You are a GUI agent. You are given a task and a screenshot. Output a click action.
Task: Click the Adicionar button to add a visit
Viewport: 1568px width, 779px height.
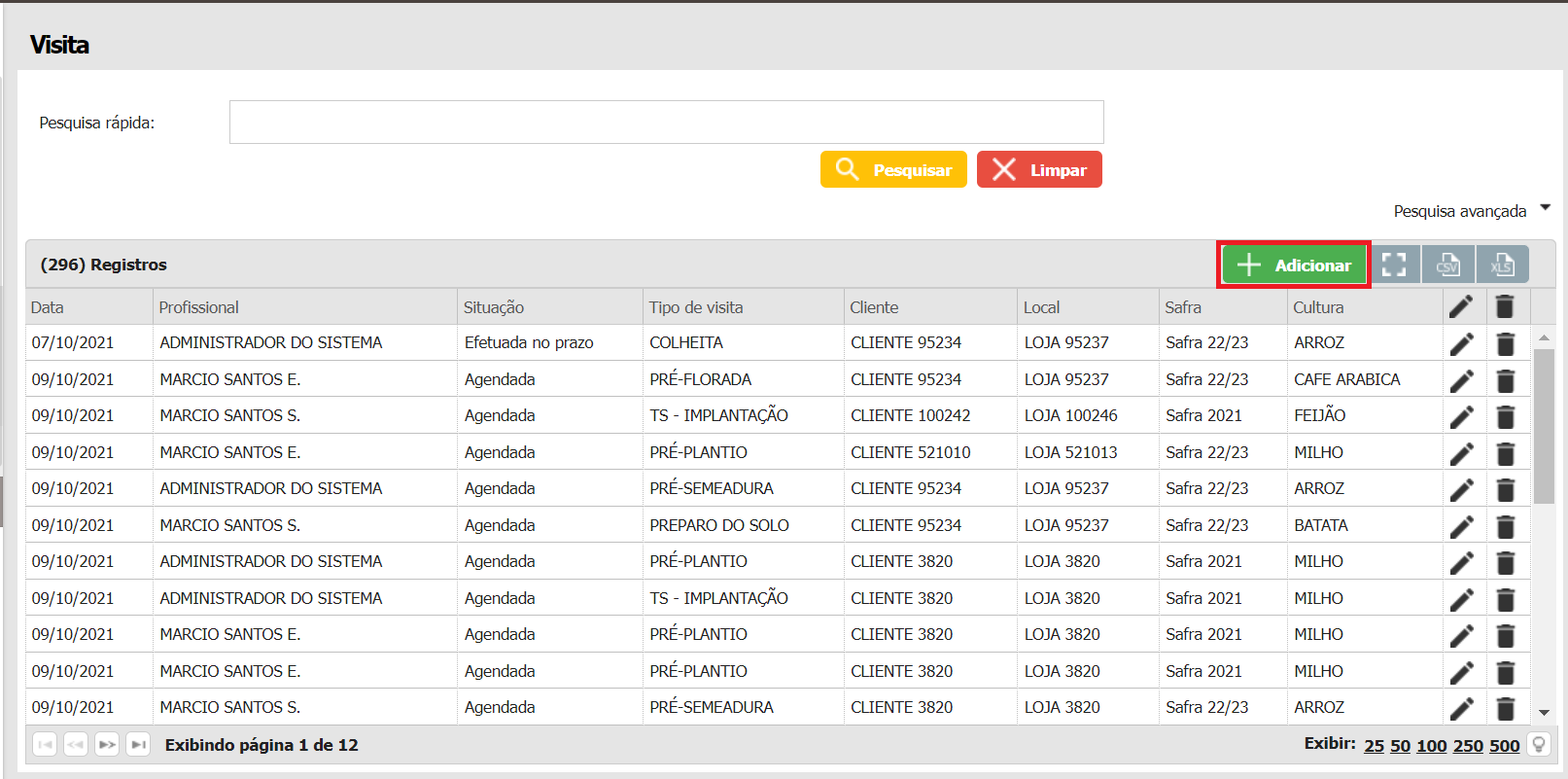pos(1294,265)
